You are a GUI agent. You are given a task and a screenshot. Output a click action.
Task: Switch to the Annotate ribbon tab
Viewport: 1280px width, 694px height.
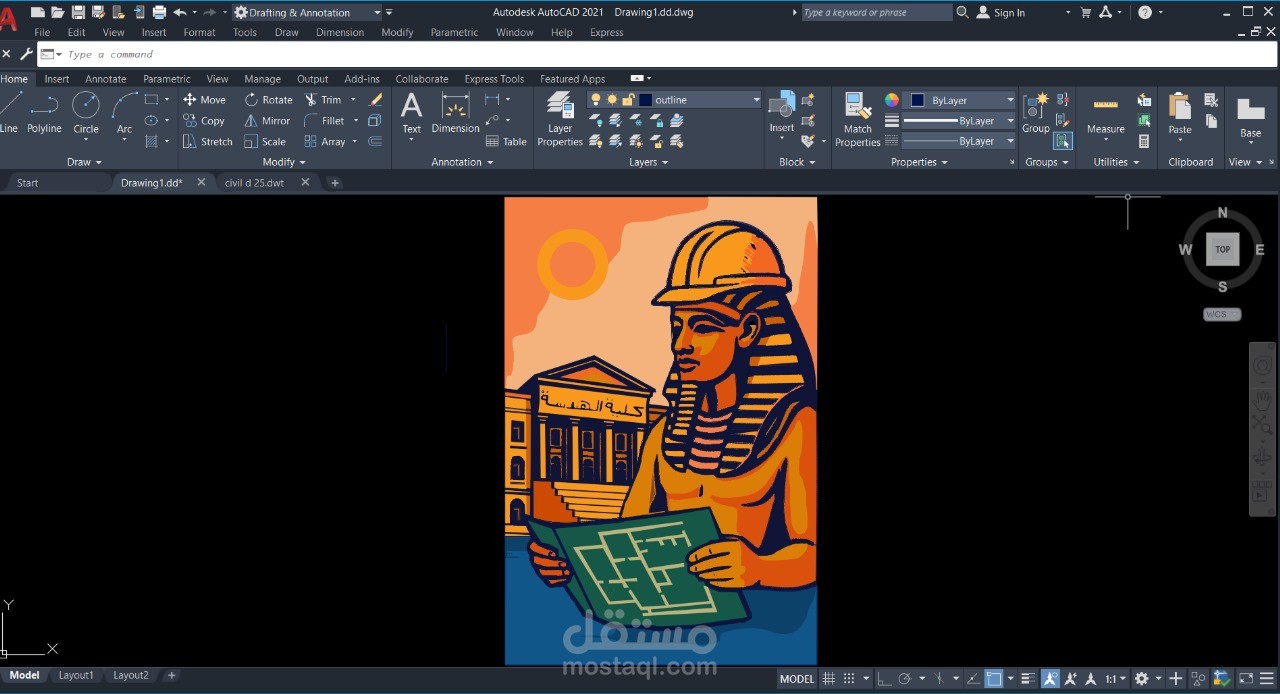pyautogui.click(x=105, y=79)
